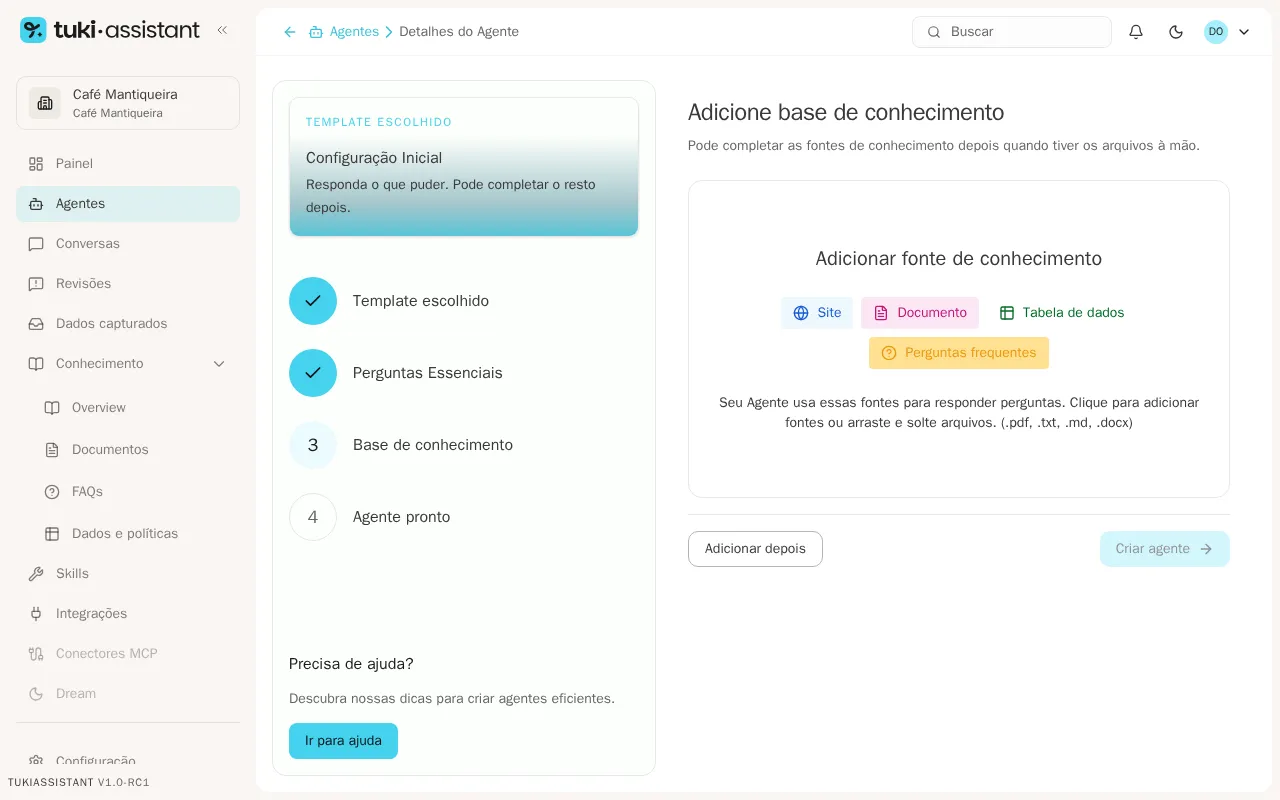1280x800 pixels.
Task: Click the Perguntas Essenciais step checkmark
Action: click(313, 373)
